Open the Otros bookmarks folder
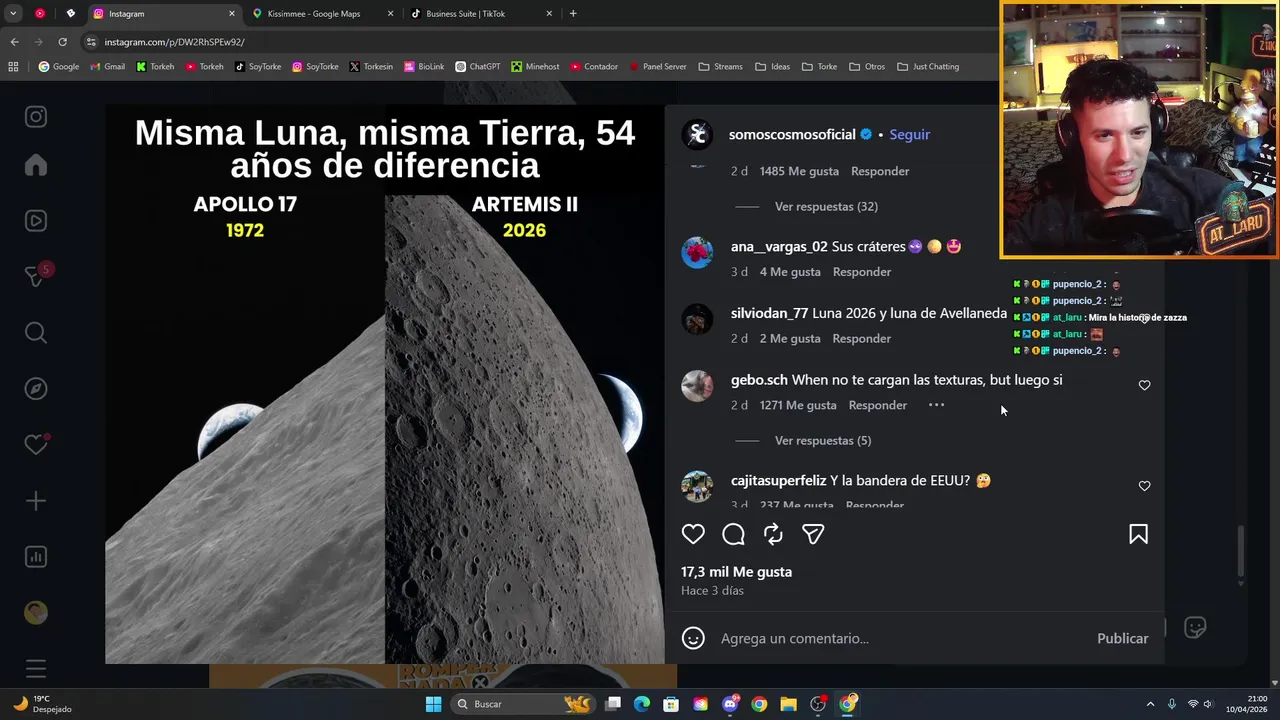This screenshot has height=720, width=1280. 867,67
